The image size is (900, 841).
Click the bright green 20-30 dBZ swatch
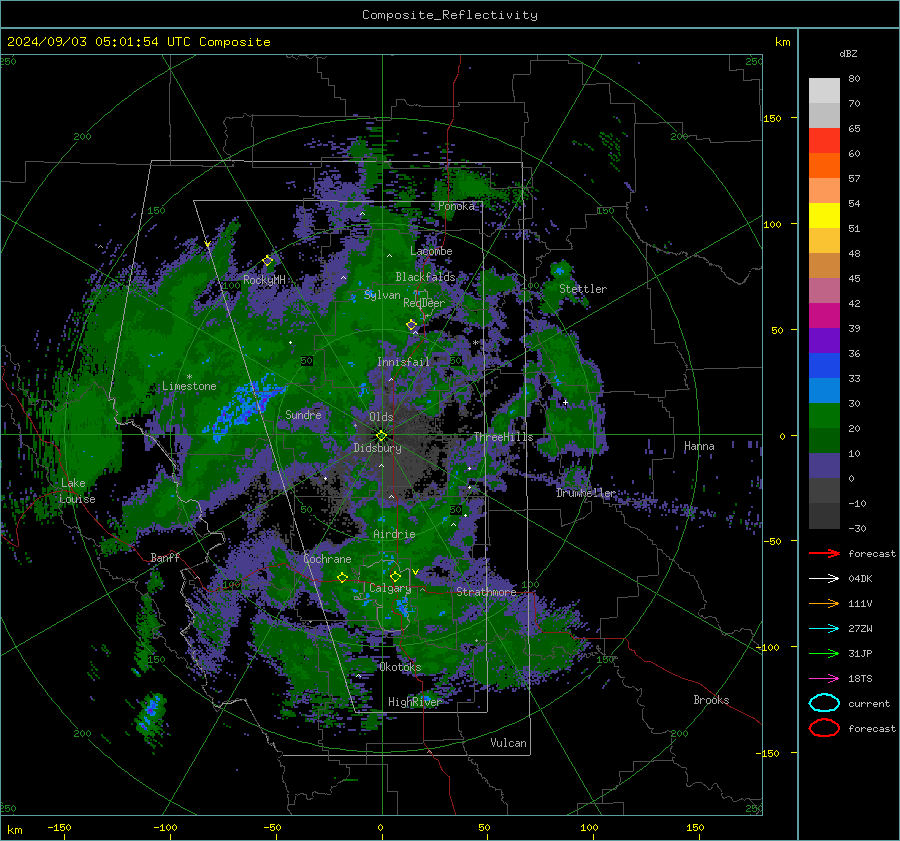click(x=824, y=416)
